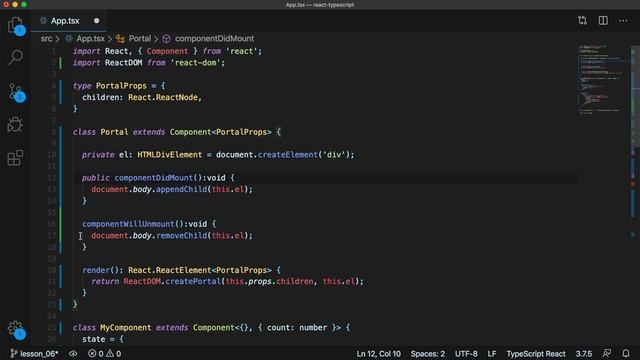Open the componentDidMount breadcrumb dropdown
The width and height of the screenshot is (640, 360).
click(214, 38)
